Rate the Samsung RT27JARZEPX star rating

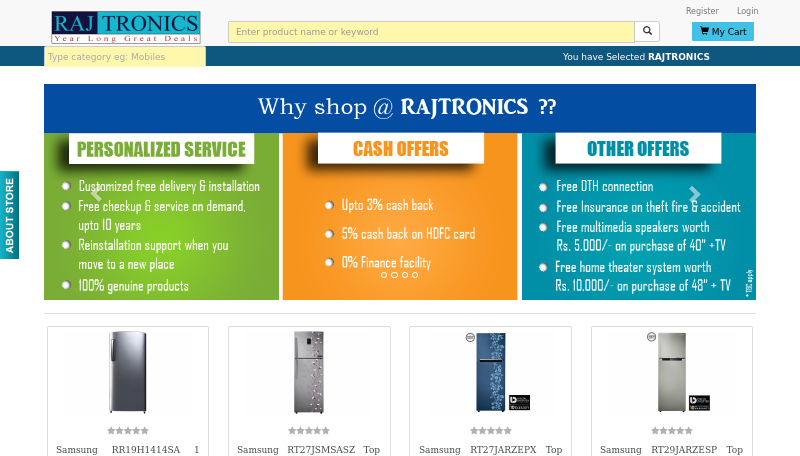(x=491, y=430)
